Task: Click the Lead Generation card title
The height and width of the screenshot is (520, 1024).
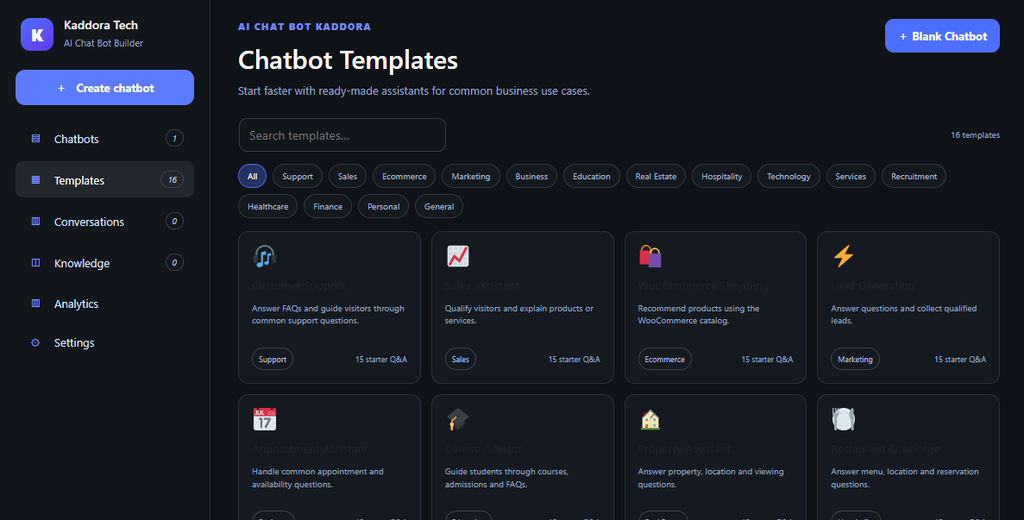Action: point(872,286)
